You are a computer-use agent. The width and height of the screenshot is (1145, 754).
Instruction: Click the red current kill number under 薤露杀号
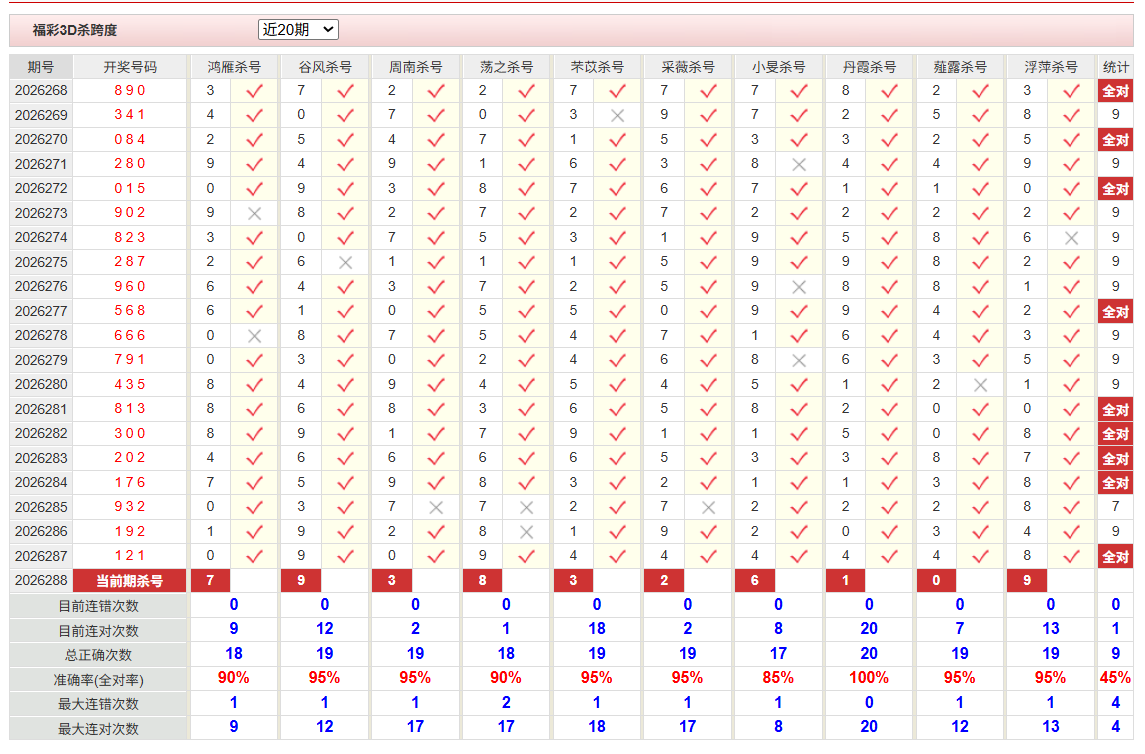coord(936,581)
